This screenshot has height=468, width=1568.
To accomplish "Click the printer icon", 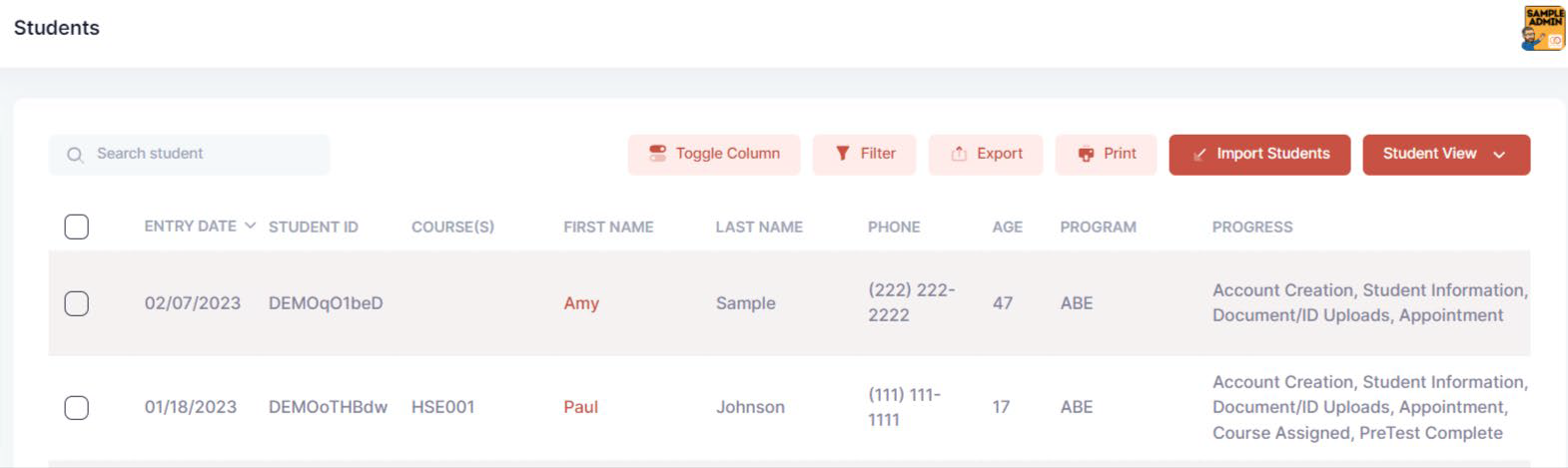I will coord(1086,154).
